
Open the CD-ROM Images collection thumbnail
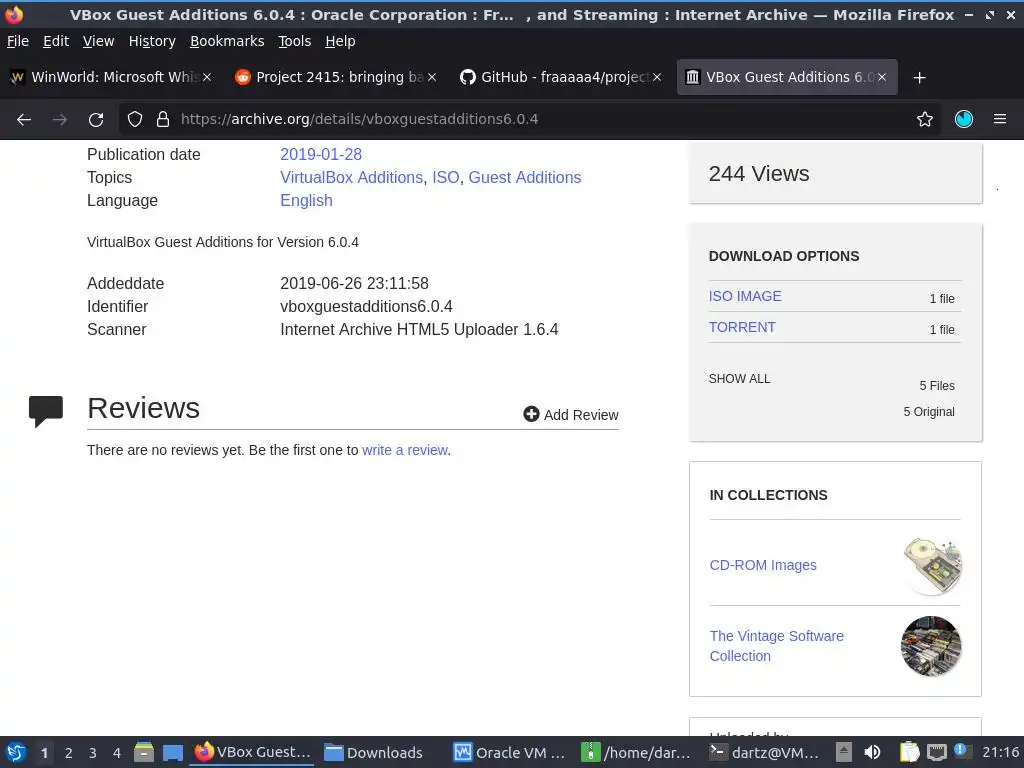click(932, 566)
